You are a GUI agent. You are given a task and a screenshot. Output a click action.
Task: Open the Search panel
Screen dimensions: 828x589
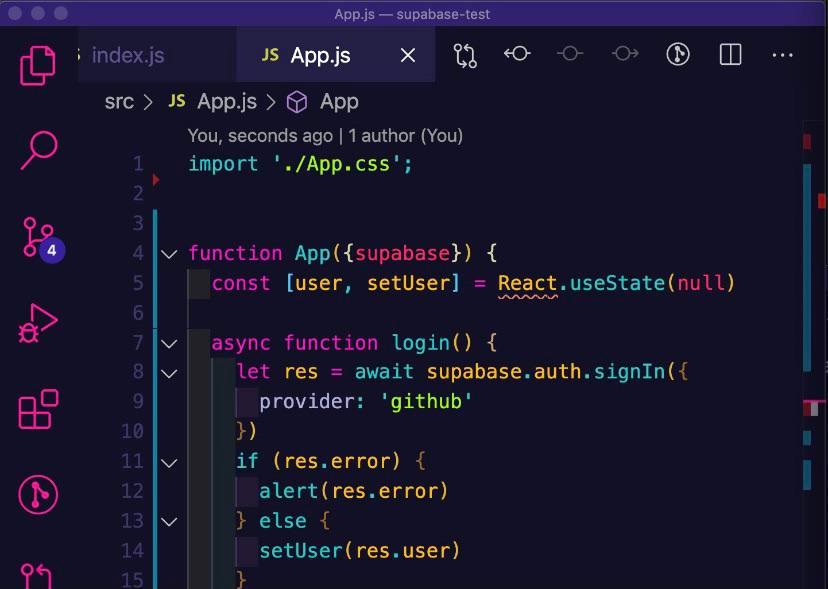click(37, 150)
